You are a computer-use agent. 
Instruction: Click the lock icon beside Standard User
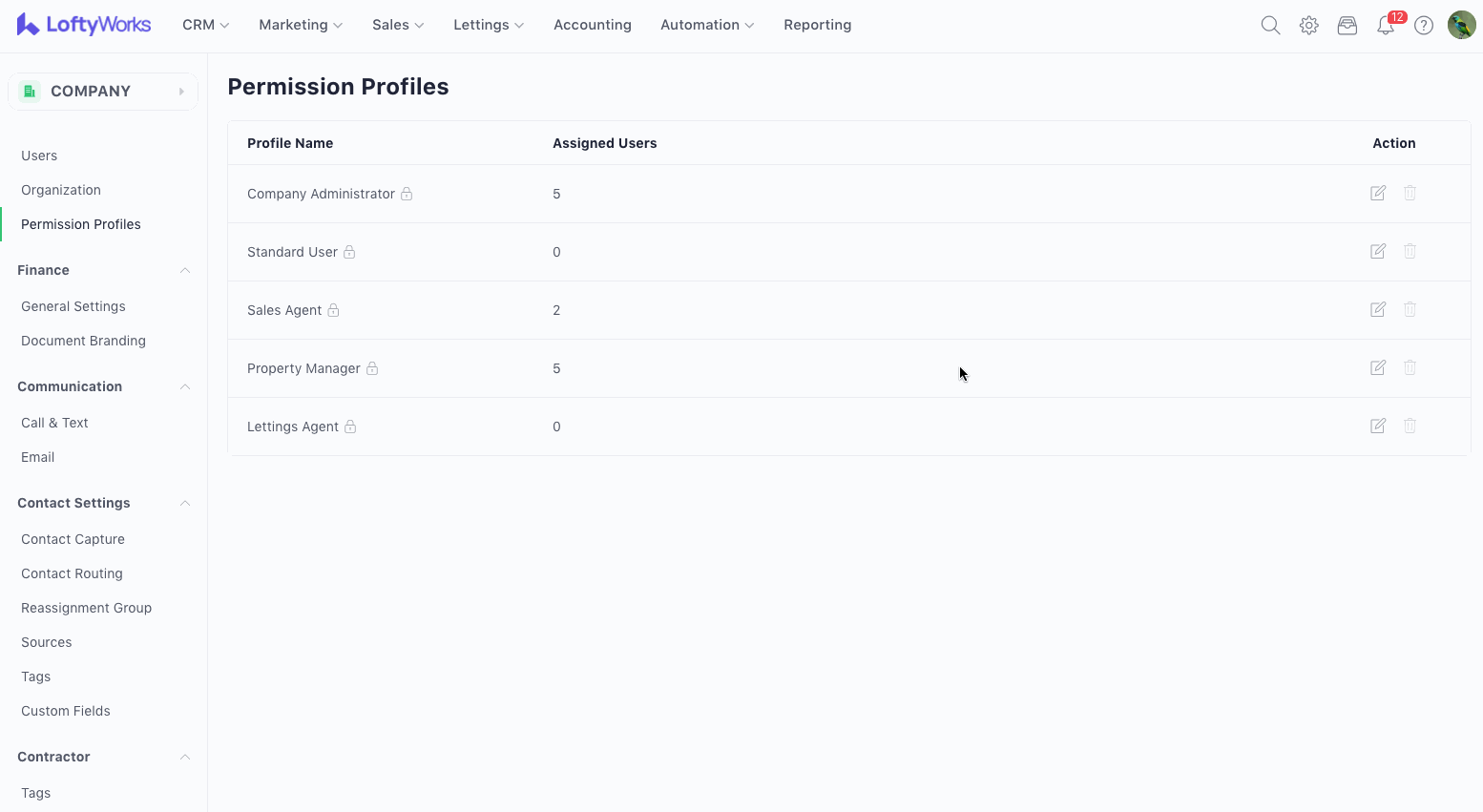(349, 252)
